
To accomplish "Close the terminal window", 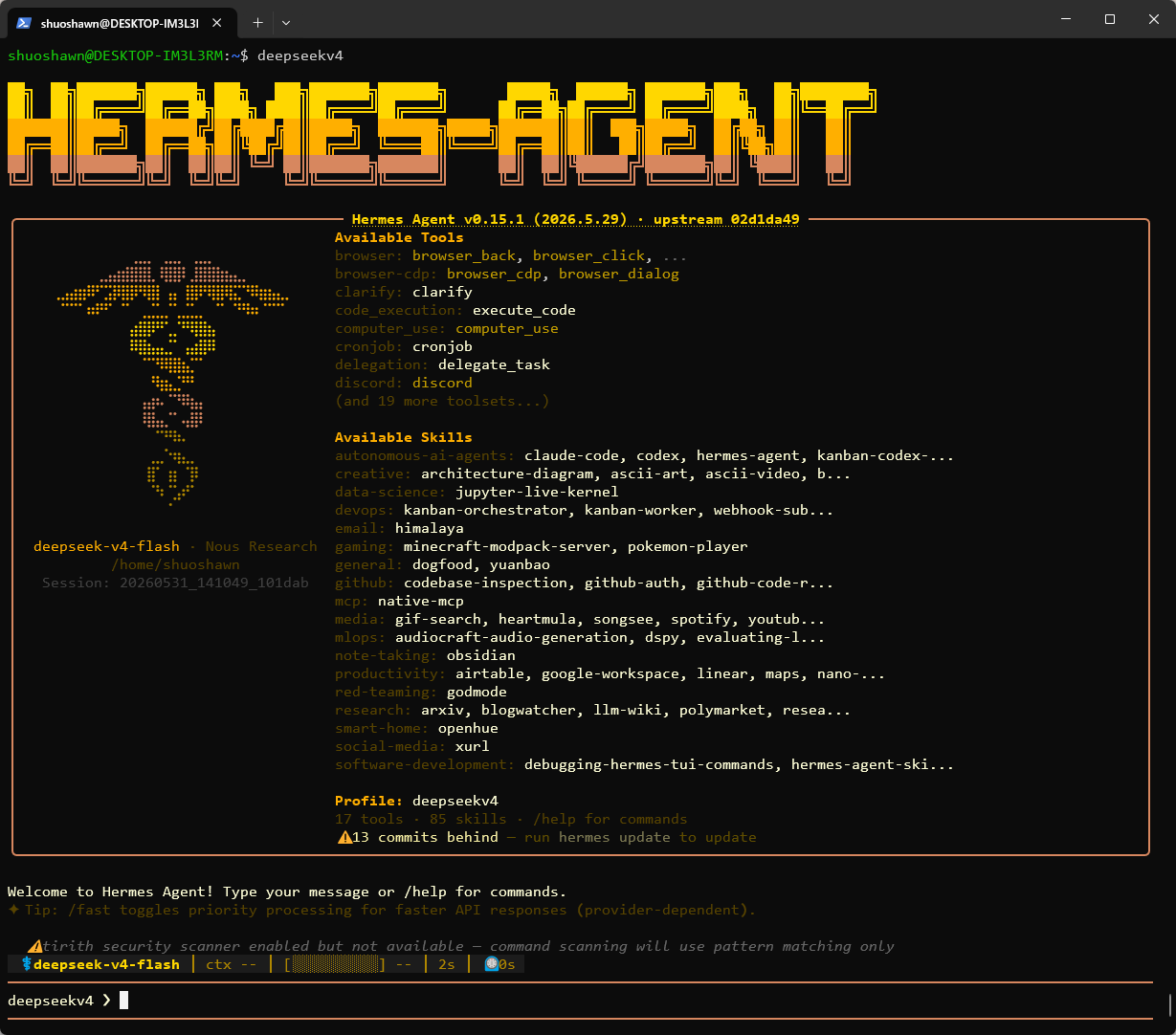I will pyautogui.click(x=1153, y=19).
